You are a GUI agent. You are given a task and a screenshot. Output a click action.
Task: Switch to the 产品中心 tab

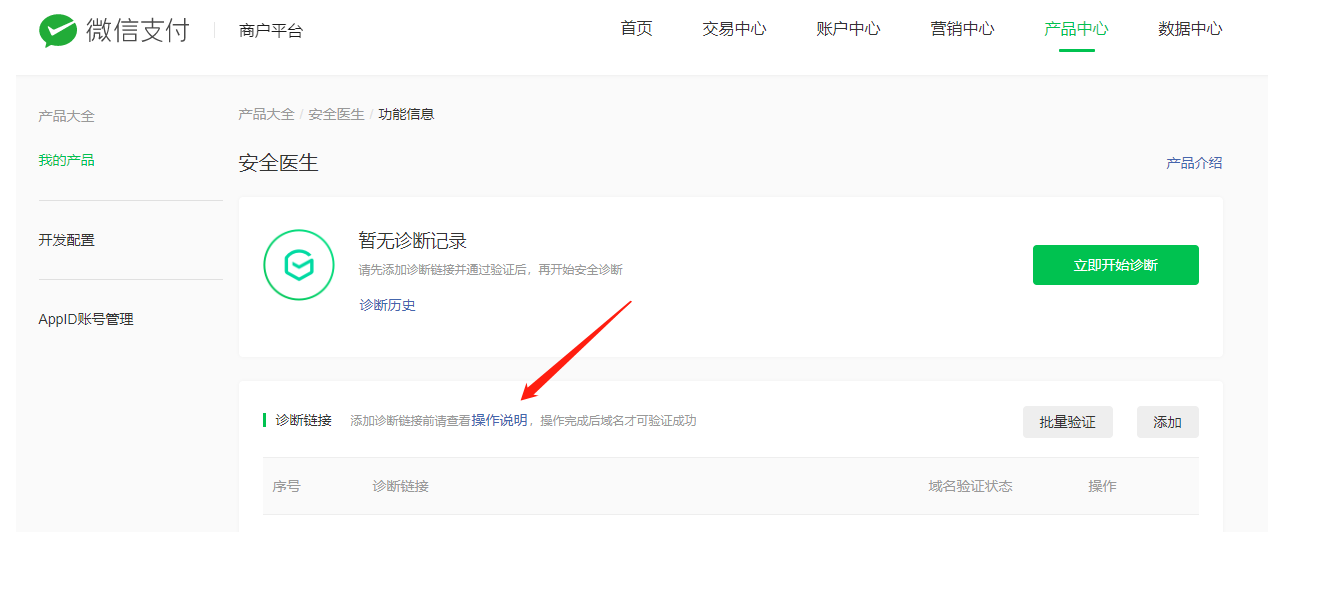click(x=1076, y=29)
